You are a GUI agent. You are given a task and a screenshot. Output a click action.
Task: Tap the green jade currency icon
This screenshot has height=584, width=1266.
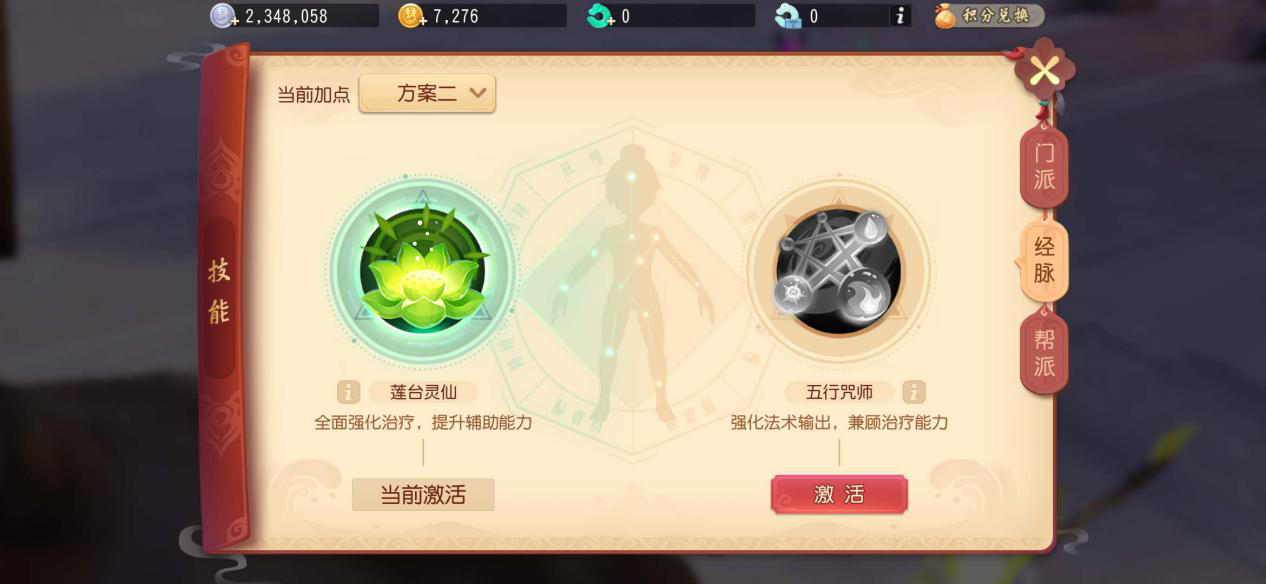click(x=600, y=16)
